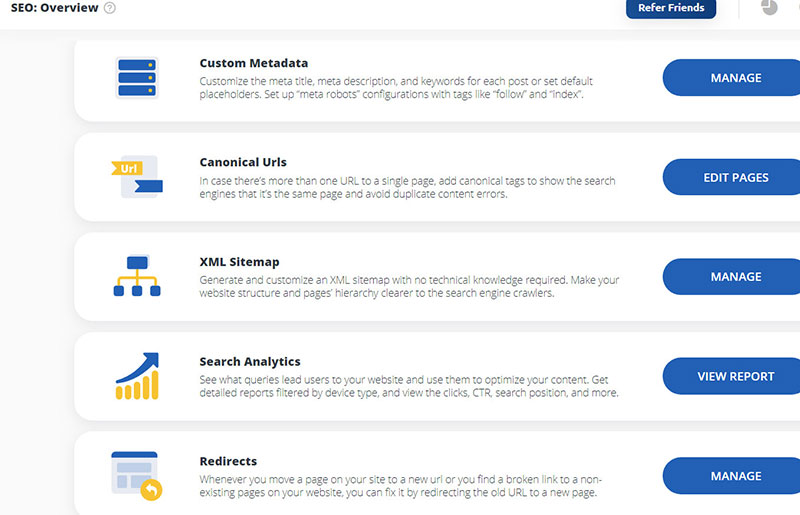Click the Search Analytics description text
The width and height of the screenshot is (800, 515).
409,387
